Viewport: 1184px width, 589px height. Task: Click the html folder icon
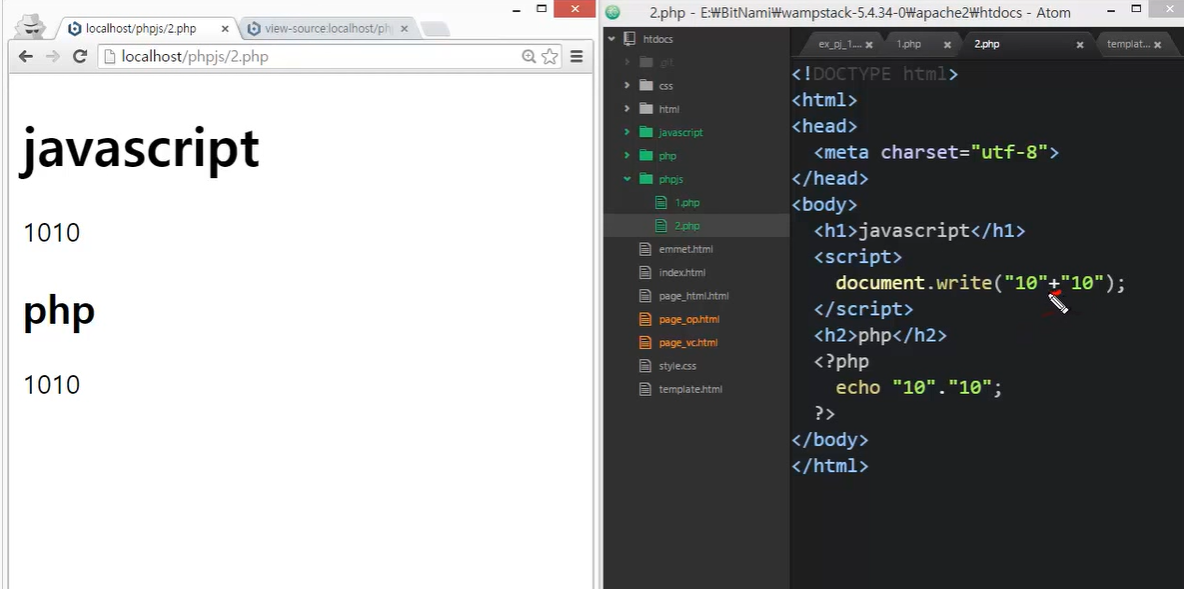click(x=646, y=109)
